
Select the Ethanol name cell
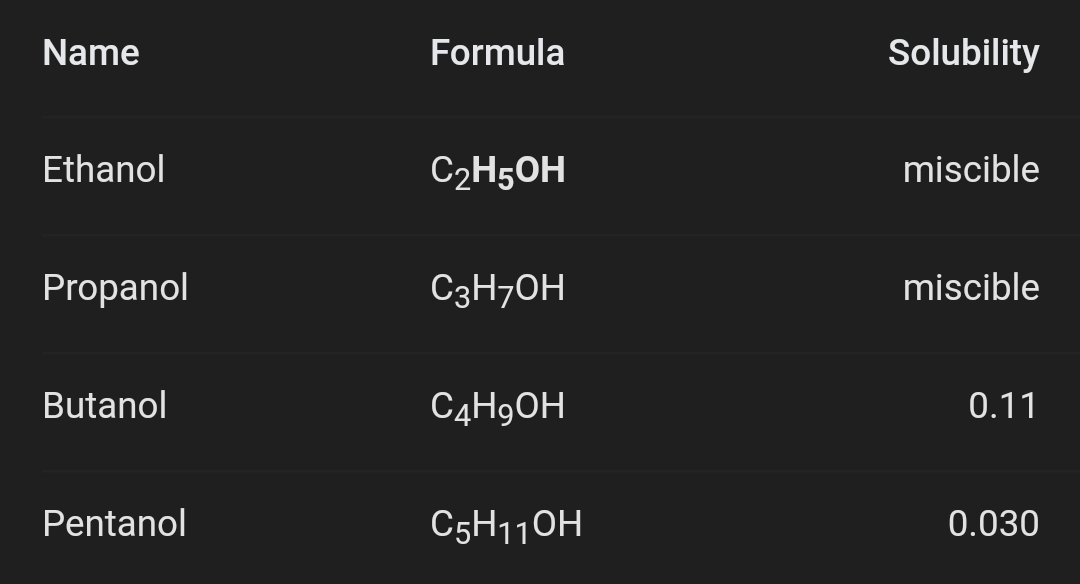pyautogui.click(x=104, y=170)
